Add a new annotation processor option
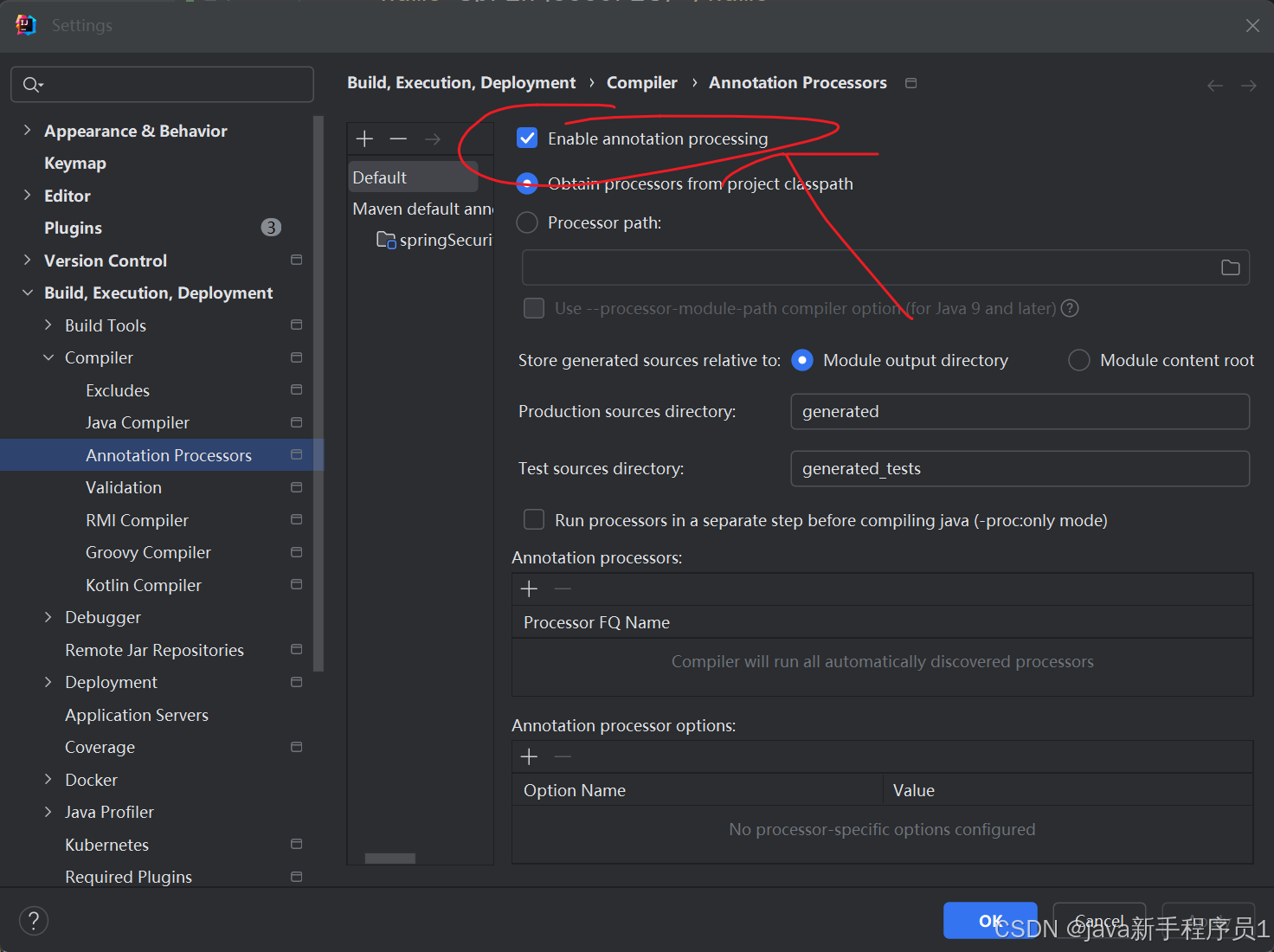1274x952 pixels. click(x=529, y=756)
